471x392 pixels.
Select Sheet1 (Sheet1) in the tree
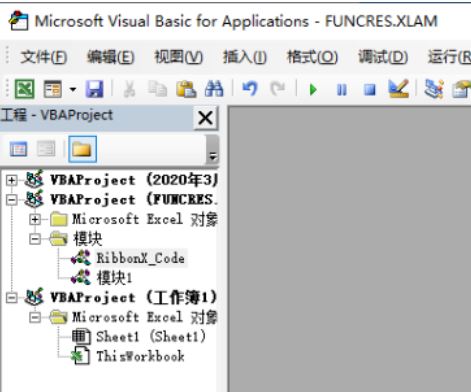(151, 337)
